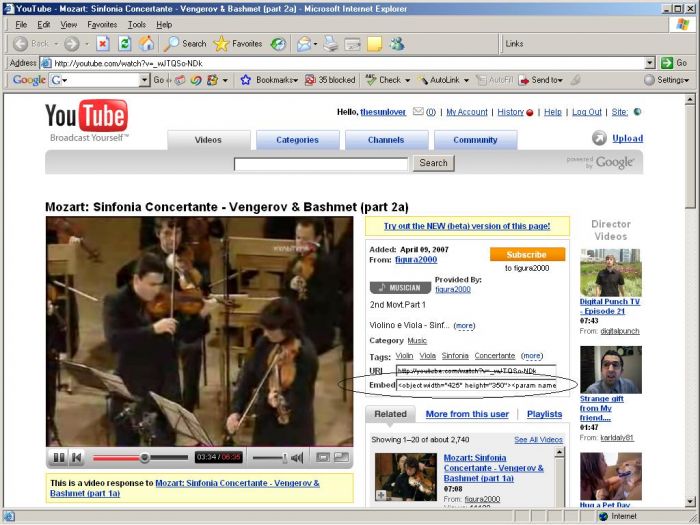Open the View menu

click(68, 25)
